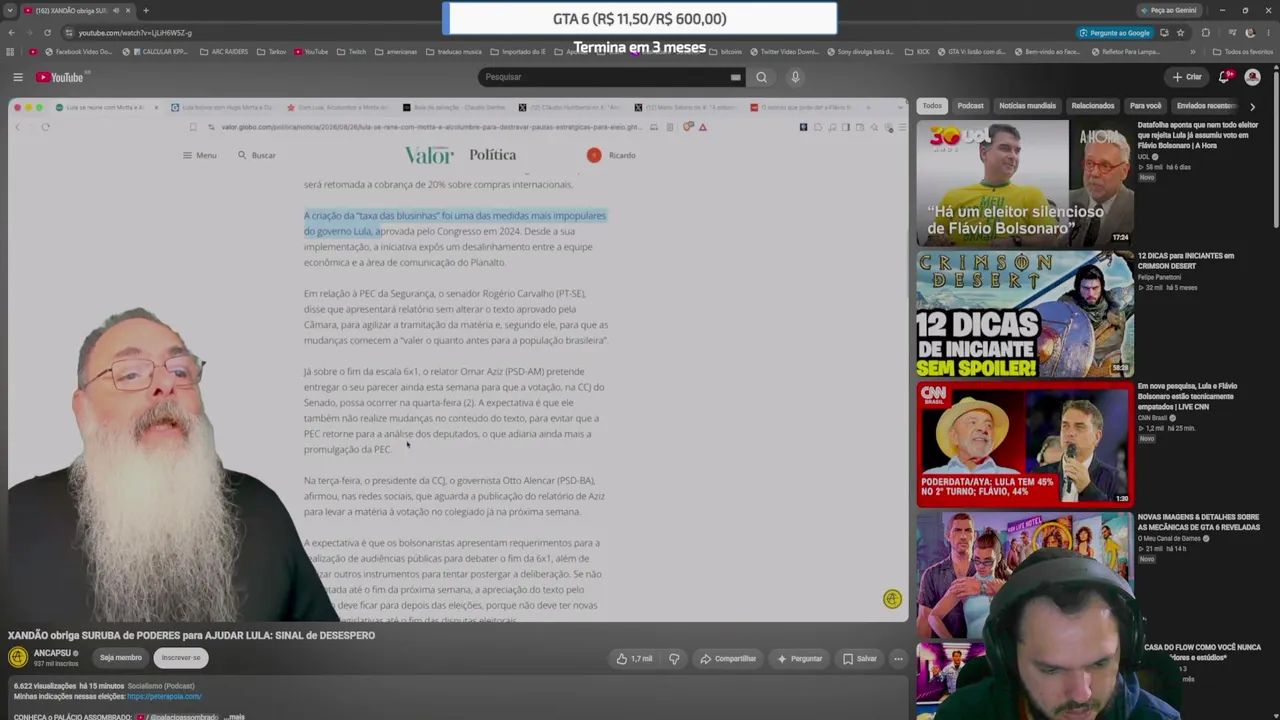Select the "Para você" filter chip
1280x720 pixels.
pos(1145,106)
